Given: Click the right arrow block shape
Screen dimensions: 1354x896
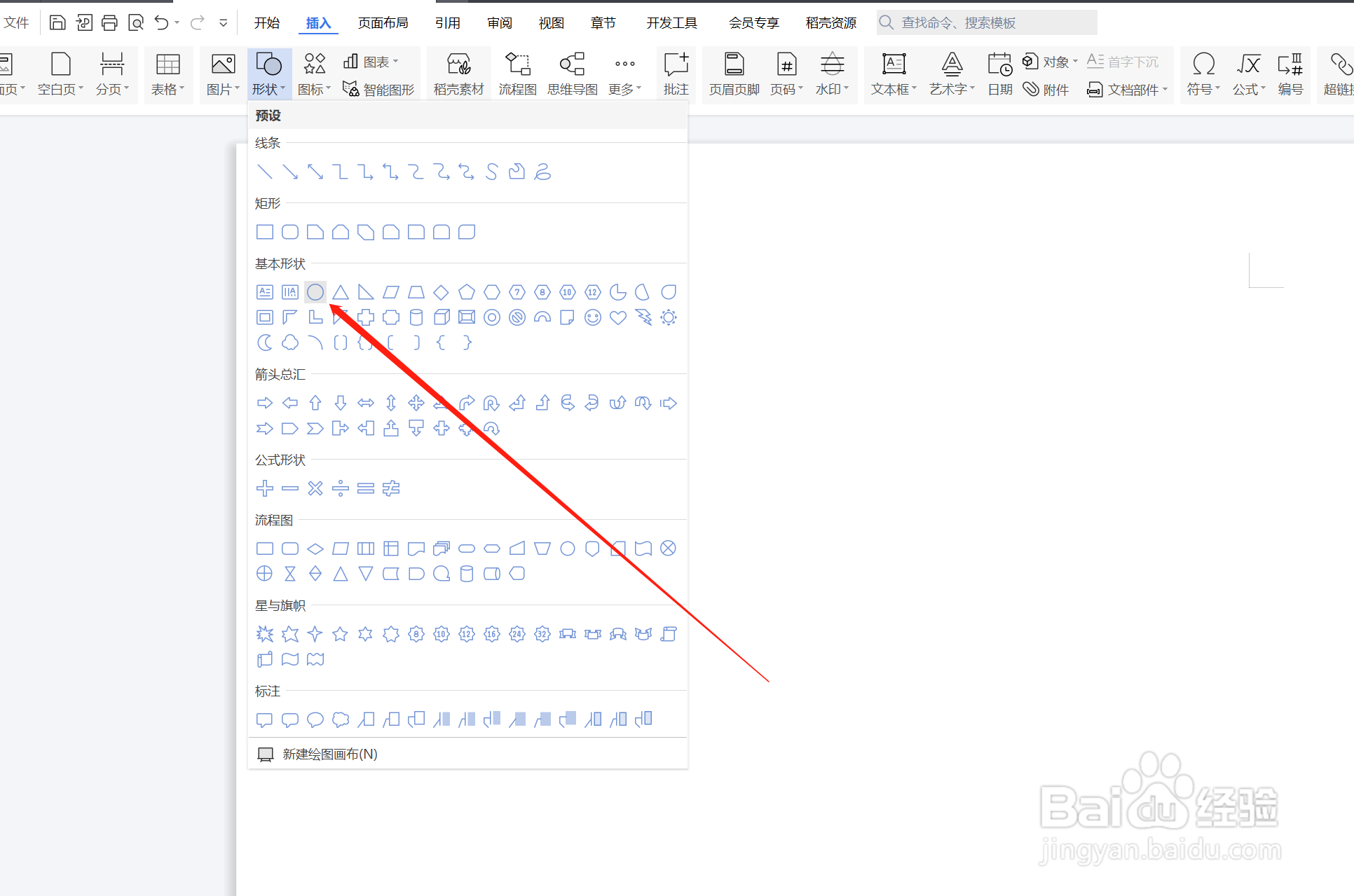Looking at the screenshot, I should (x=265, y=403).
